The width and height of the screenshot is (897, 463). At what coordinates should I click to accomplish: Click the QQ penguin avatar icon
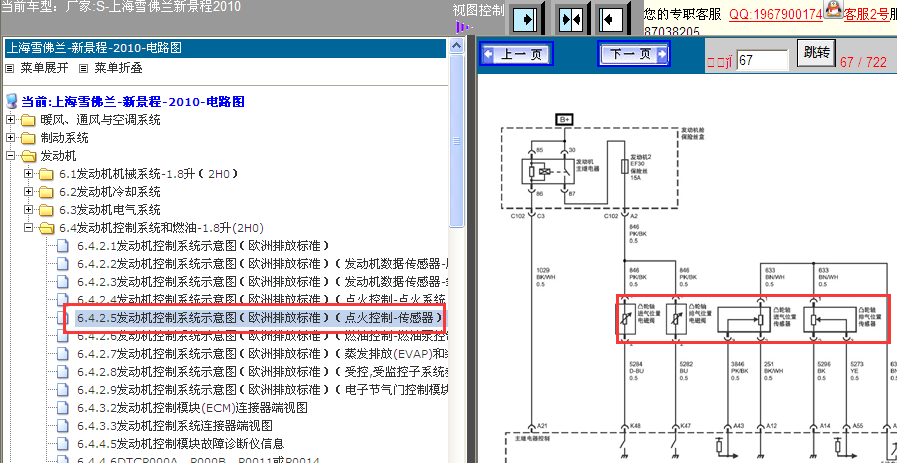[832, 9]
